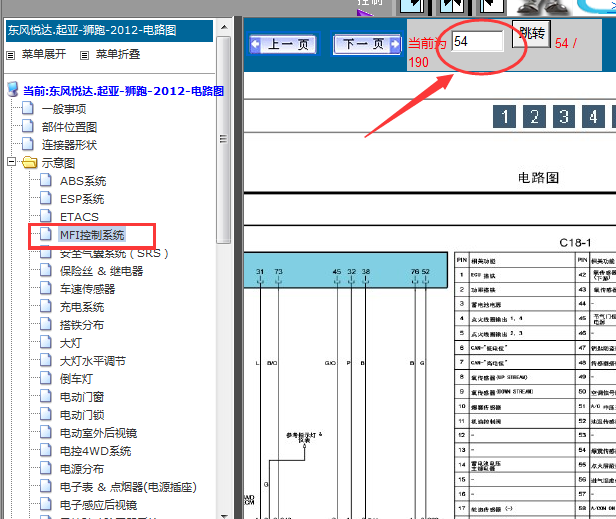This screenshot has width=616, height=519.
Task: Open 安全气囊系统 (SRS) diagram
Action: [x=114, y=253]
